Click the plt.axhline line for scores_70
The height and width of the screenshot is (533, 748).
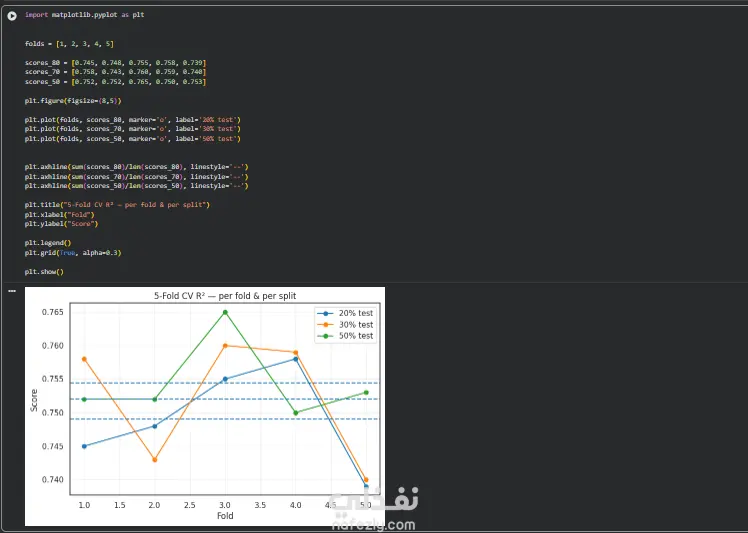[136, 176]
